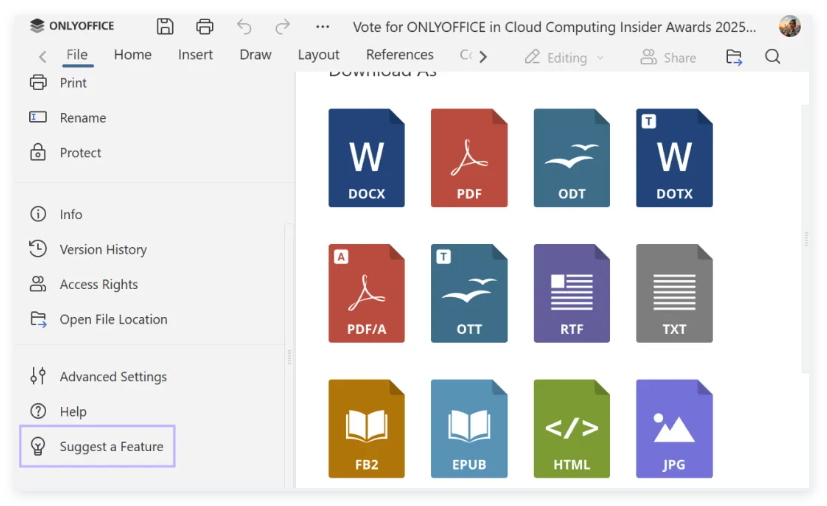Click the Save icon in title bar

[166, 27]
